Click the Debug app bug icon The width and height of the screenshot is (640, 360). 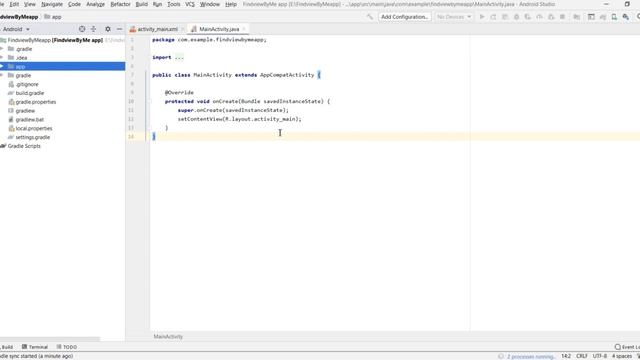click(516, 17)
